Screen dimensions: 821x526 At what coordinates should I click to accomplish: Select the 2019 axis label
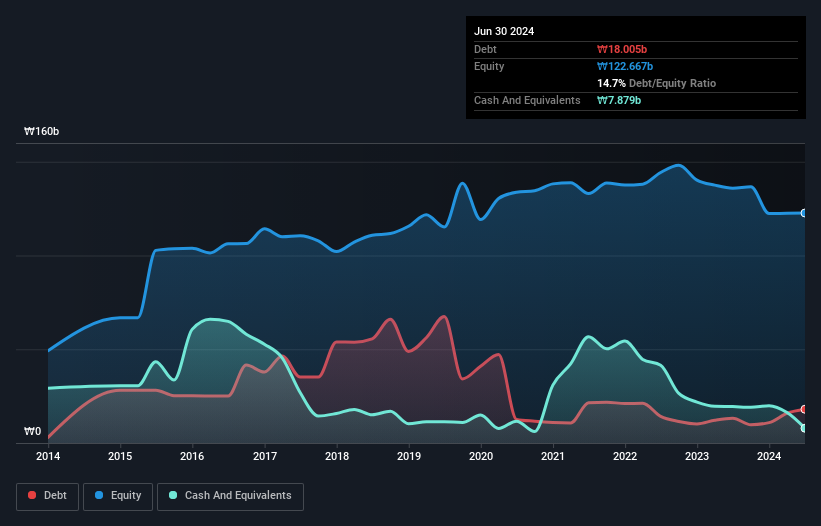pyautogui.click(x=409, y=456)
